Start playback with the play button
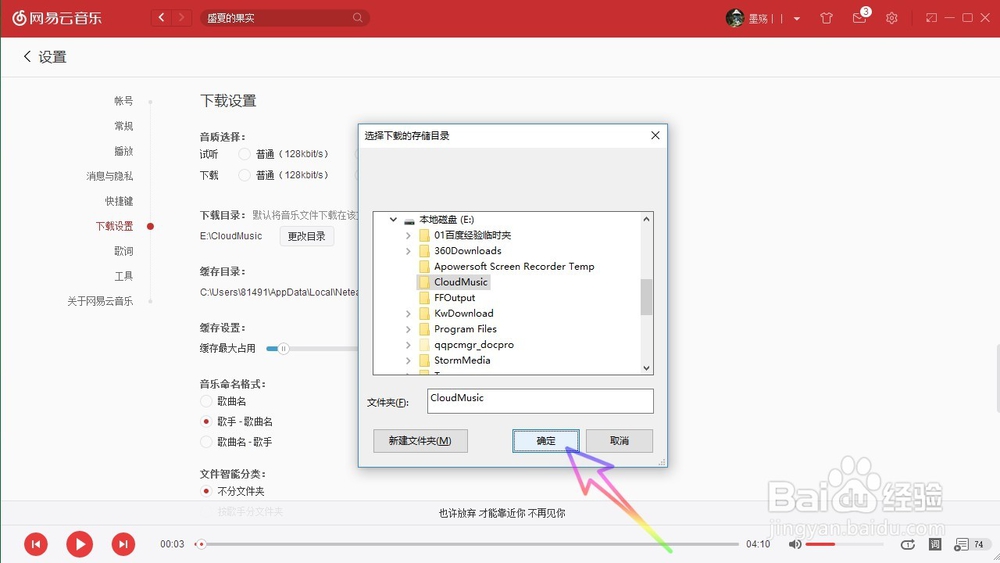 coord(80,544)
